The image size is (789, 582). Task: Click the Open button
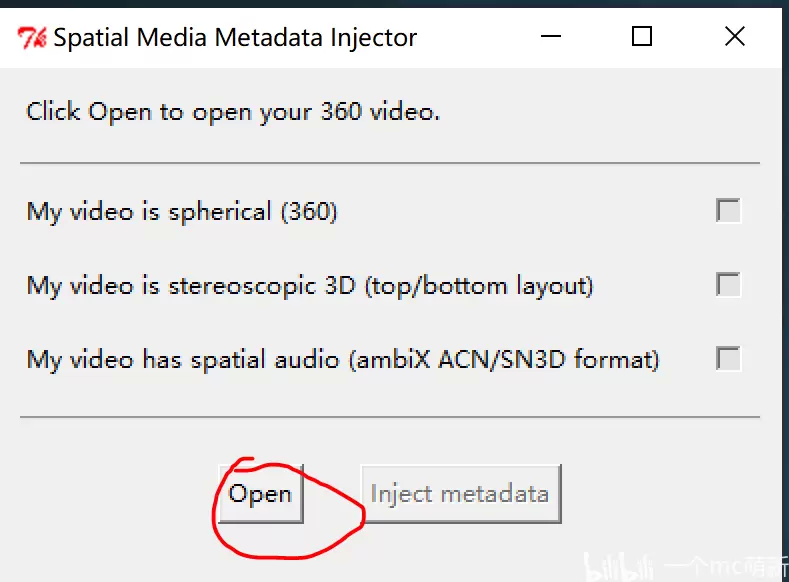pyautogui.click(x=261, y=494)
